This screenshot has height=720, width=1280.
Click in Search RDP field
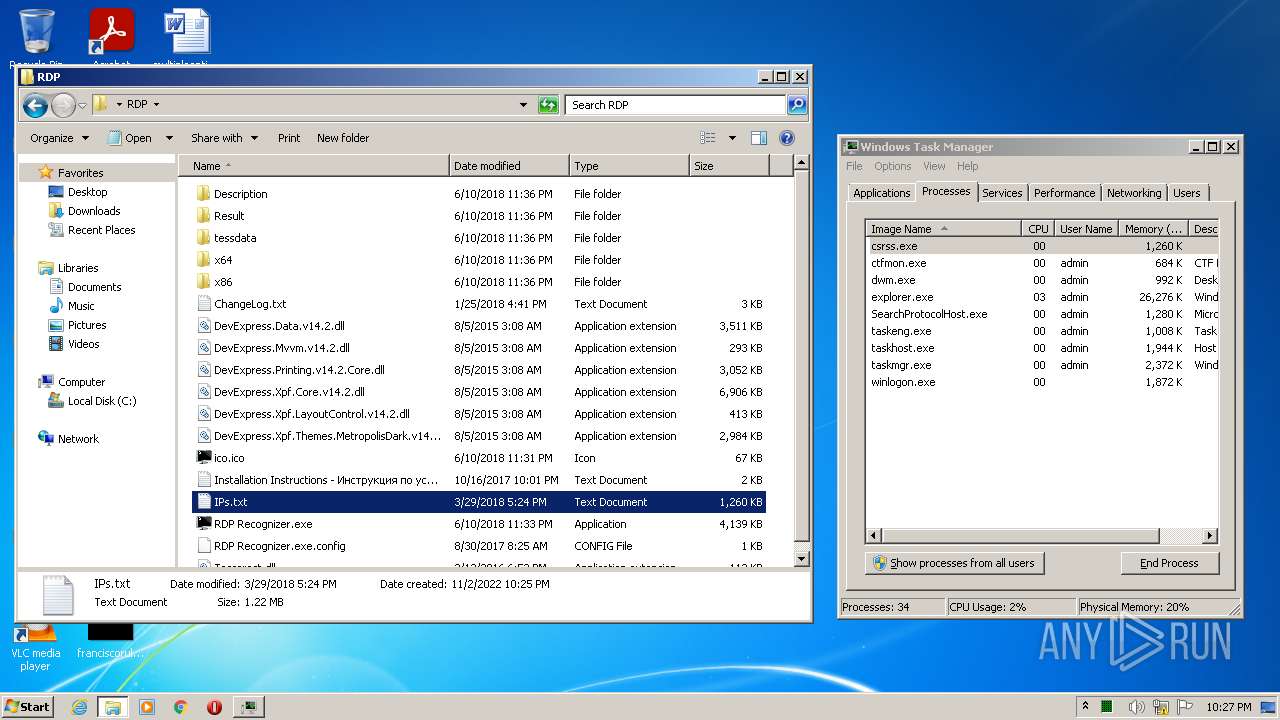tap(676, 104)
